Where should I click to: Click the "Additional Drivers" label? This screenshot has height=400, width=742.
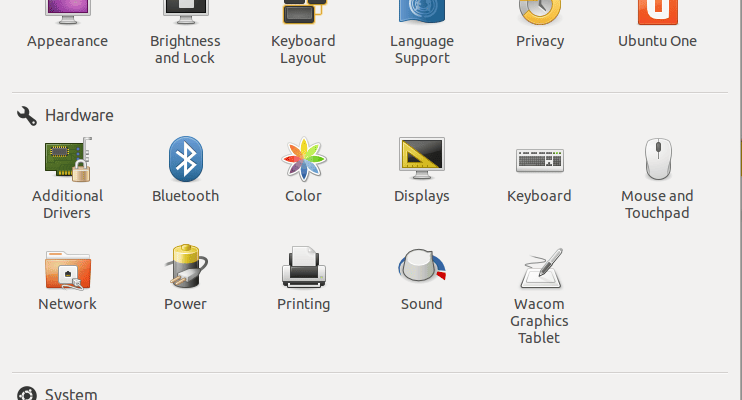(x=68, y=204)
